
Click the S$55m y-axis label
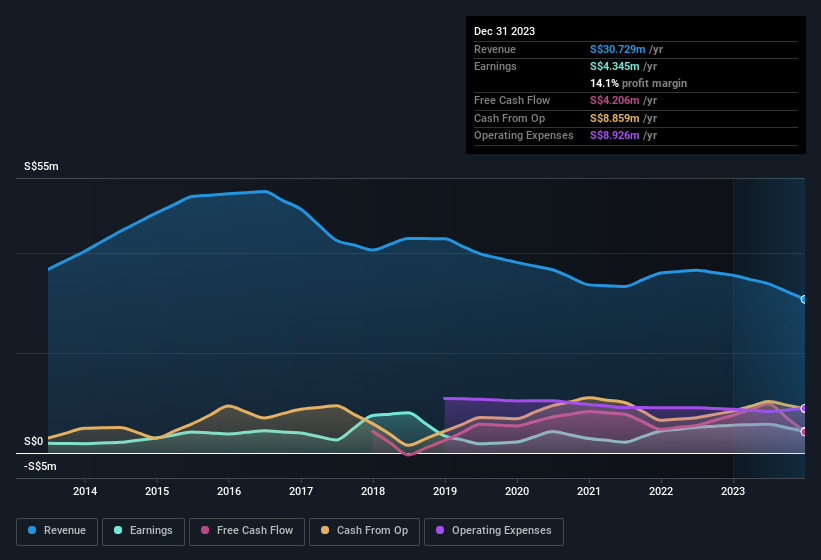[x=41, y=166]
